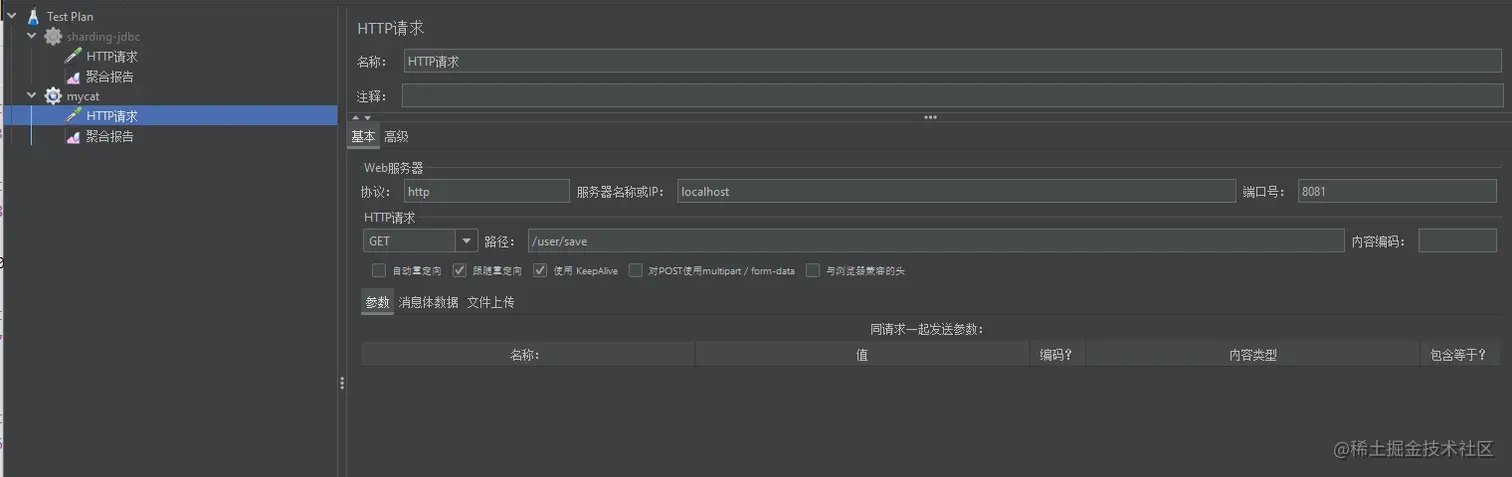Click the 值 column header
Screen dimensions: 1512x477
(x=862, y=354)
